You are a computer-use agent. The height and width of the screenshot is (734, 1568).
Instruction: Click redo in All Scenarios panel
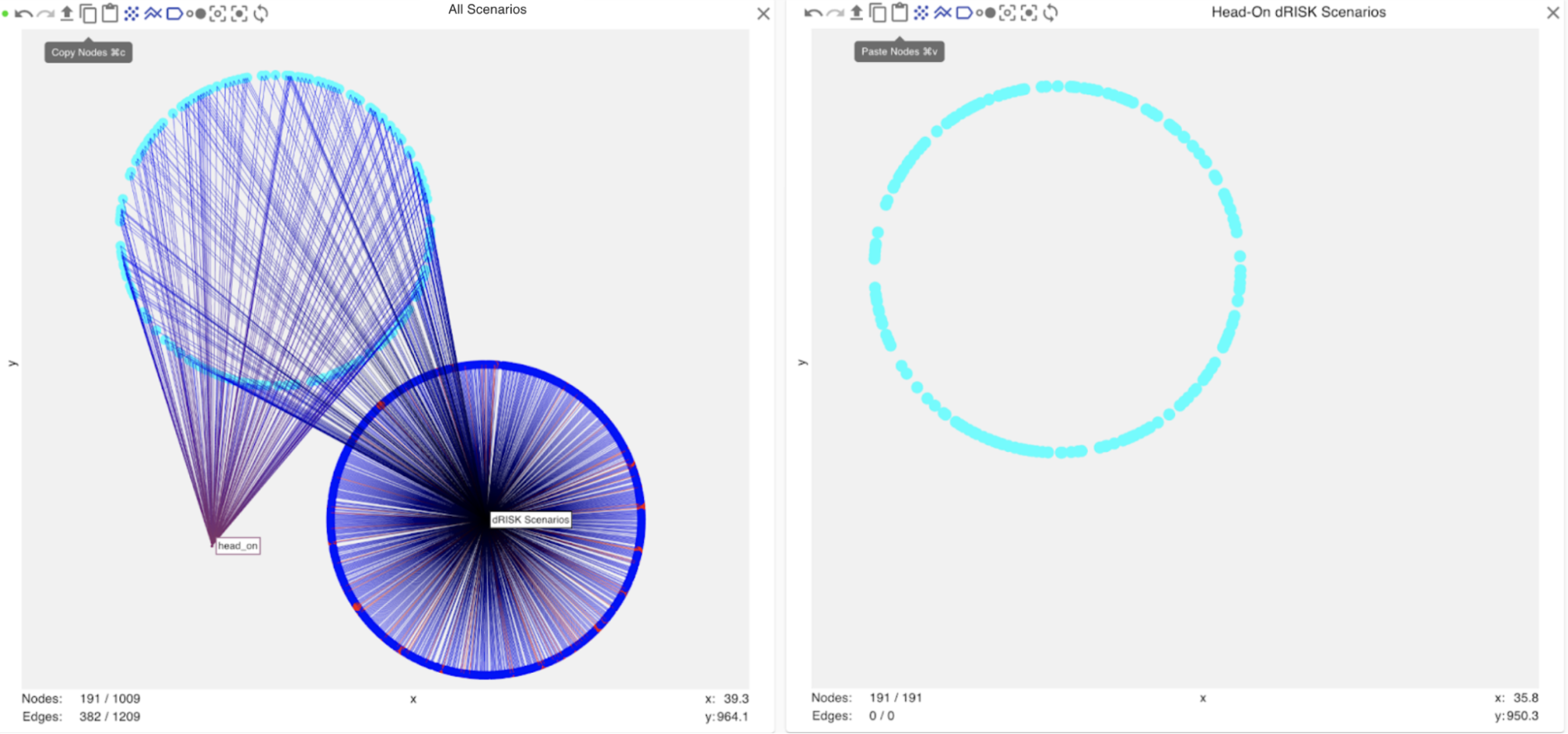pos(45,13)
